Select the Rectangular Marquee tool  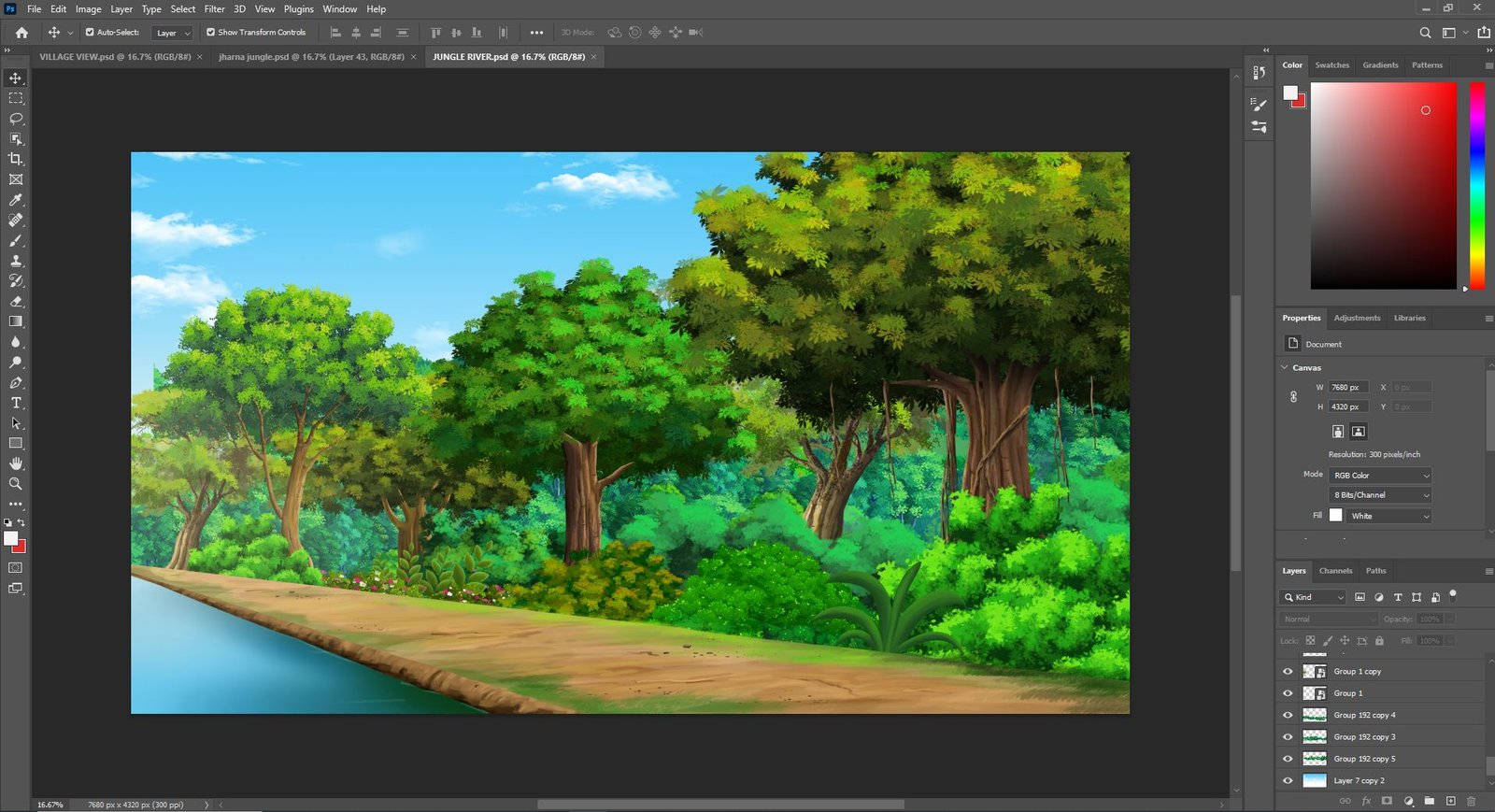coord(16,98)
